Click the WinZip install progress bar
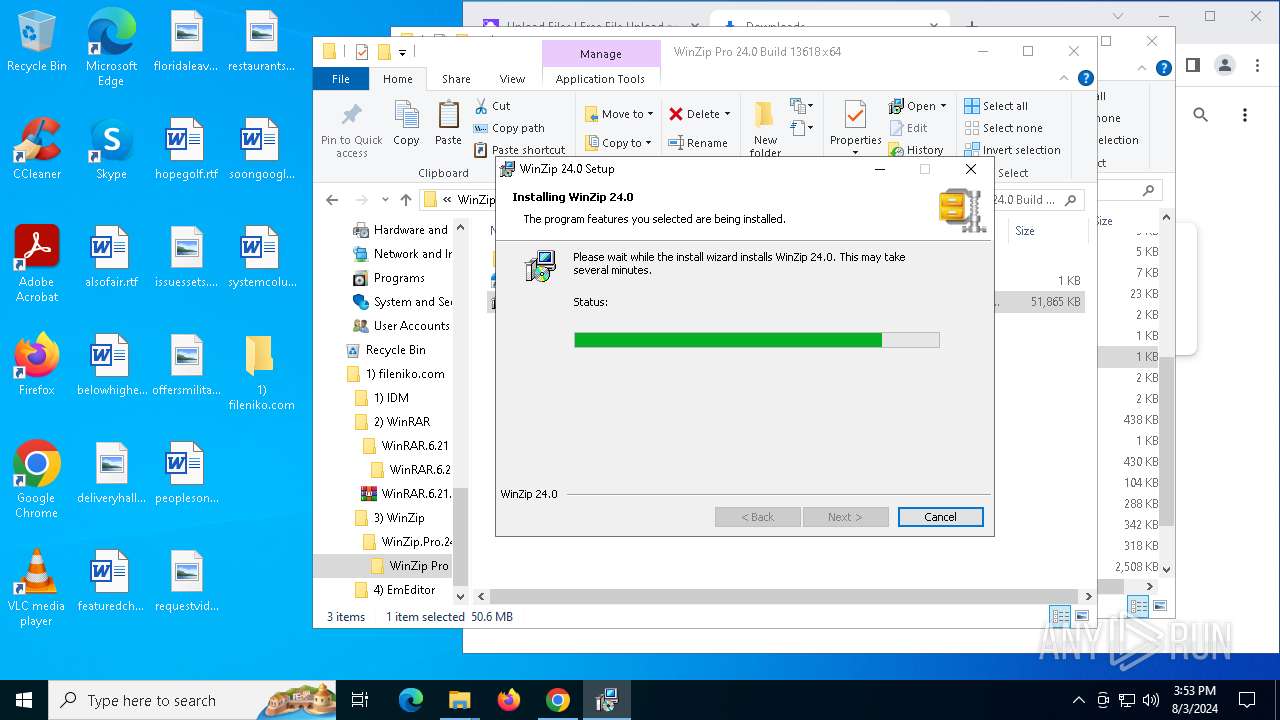Screen dimensions: 1280x720 click(x=757, y=340)
